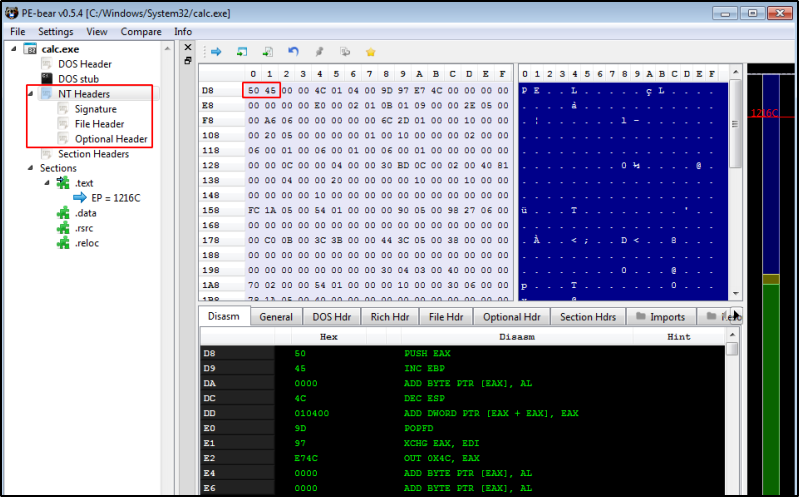Image resolution: width=799 pixels, height=497 pixels.
Task: Select the DOS stub terminal icon
Action: (47, 78)
